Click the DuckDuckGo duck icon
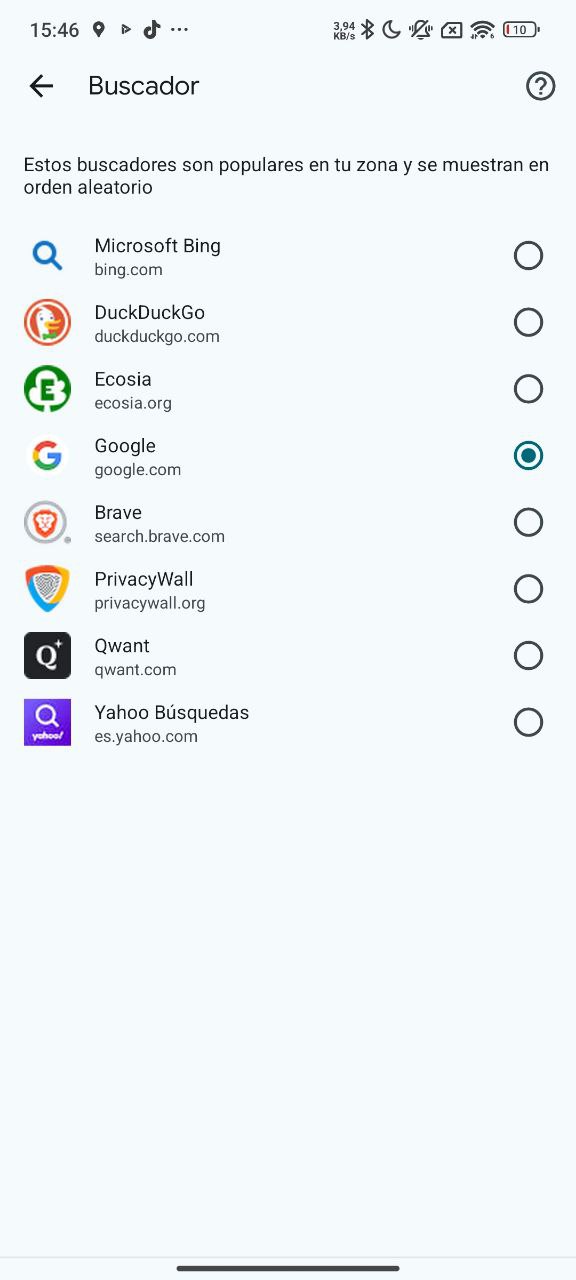This screenshot has width=576, height=1280. [47, 322]
